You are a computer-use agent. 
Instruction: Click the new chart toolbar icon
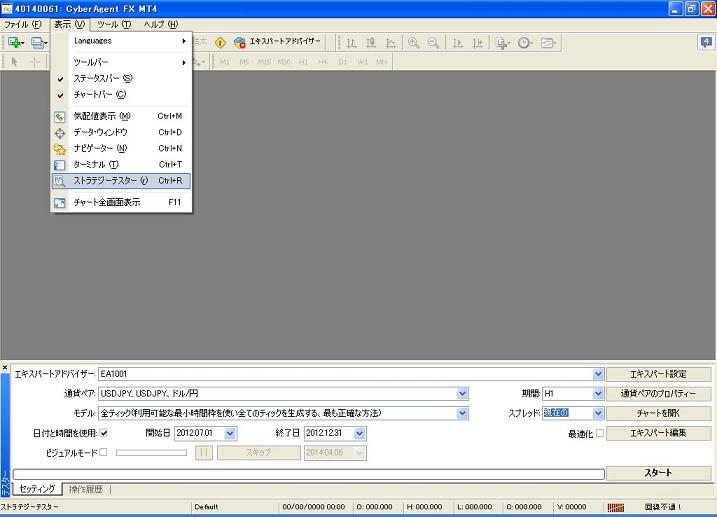coord(16,43)
